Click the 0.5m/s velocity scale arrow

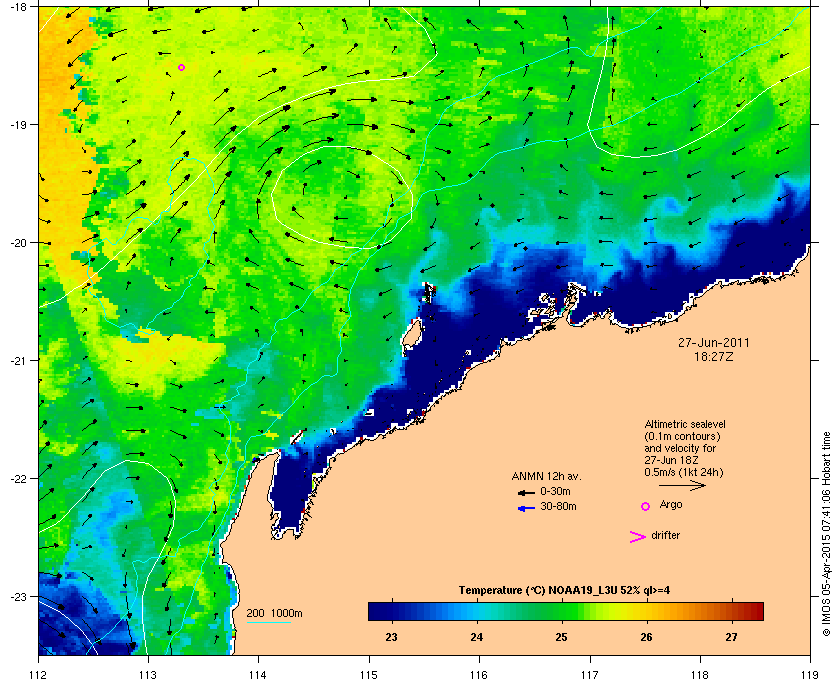tap(682, 486)
